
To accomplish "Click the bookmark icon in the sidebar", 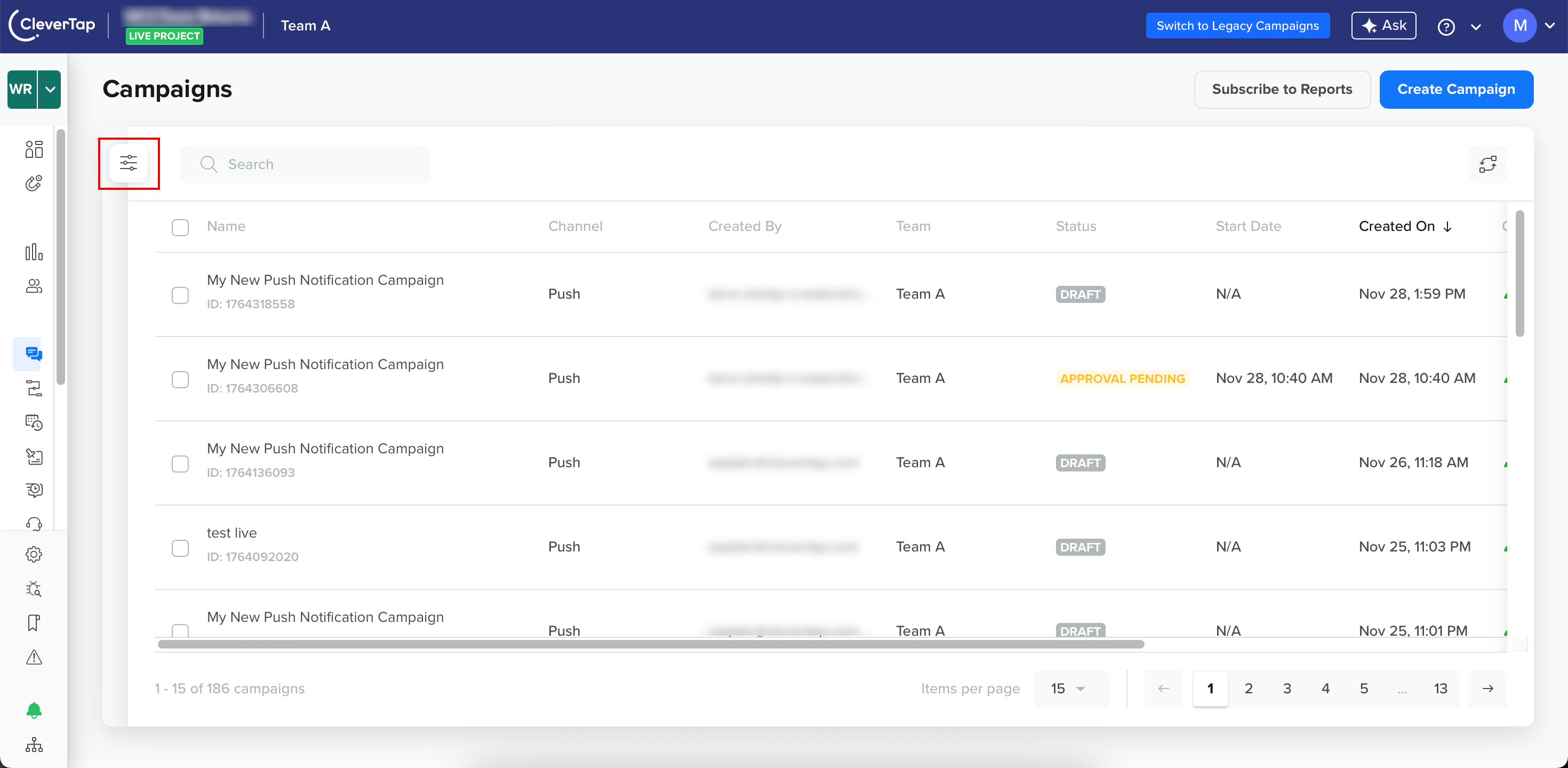I will [34, 622].
